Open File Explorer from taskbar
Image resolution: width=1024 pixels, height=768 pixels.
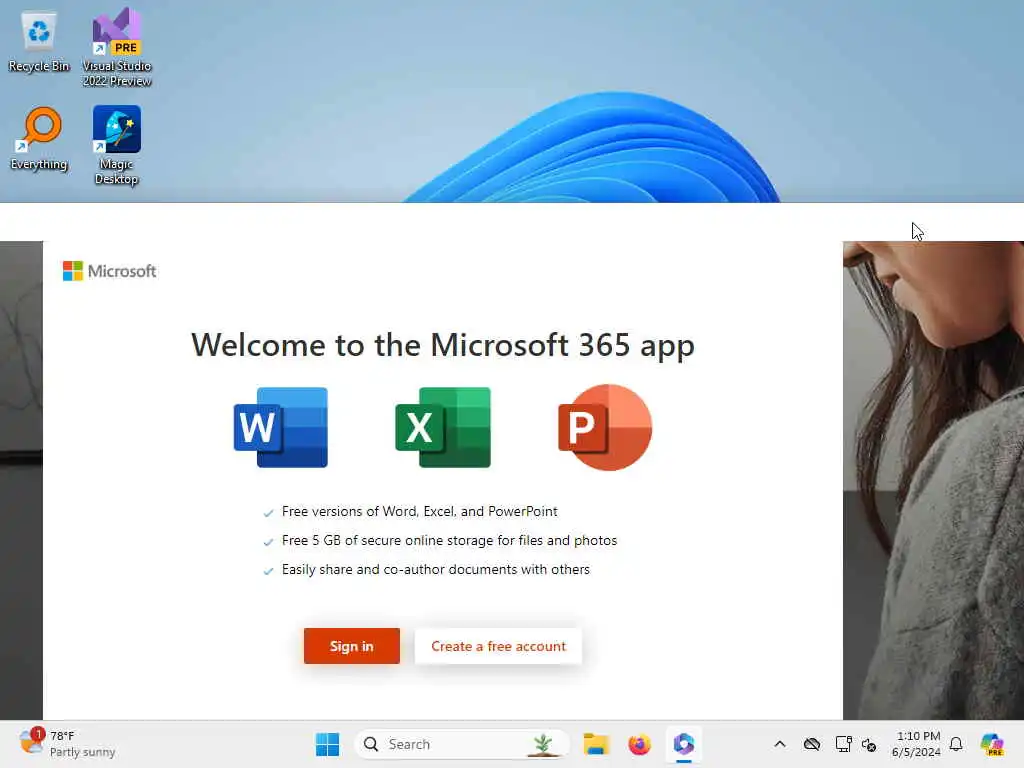click(596, 744)
